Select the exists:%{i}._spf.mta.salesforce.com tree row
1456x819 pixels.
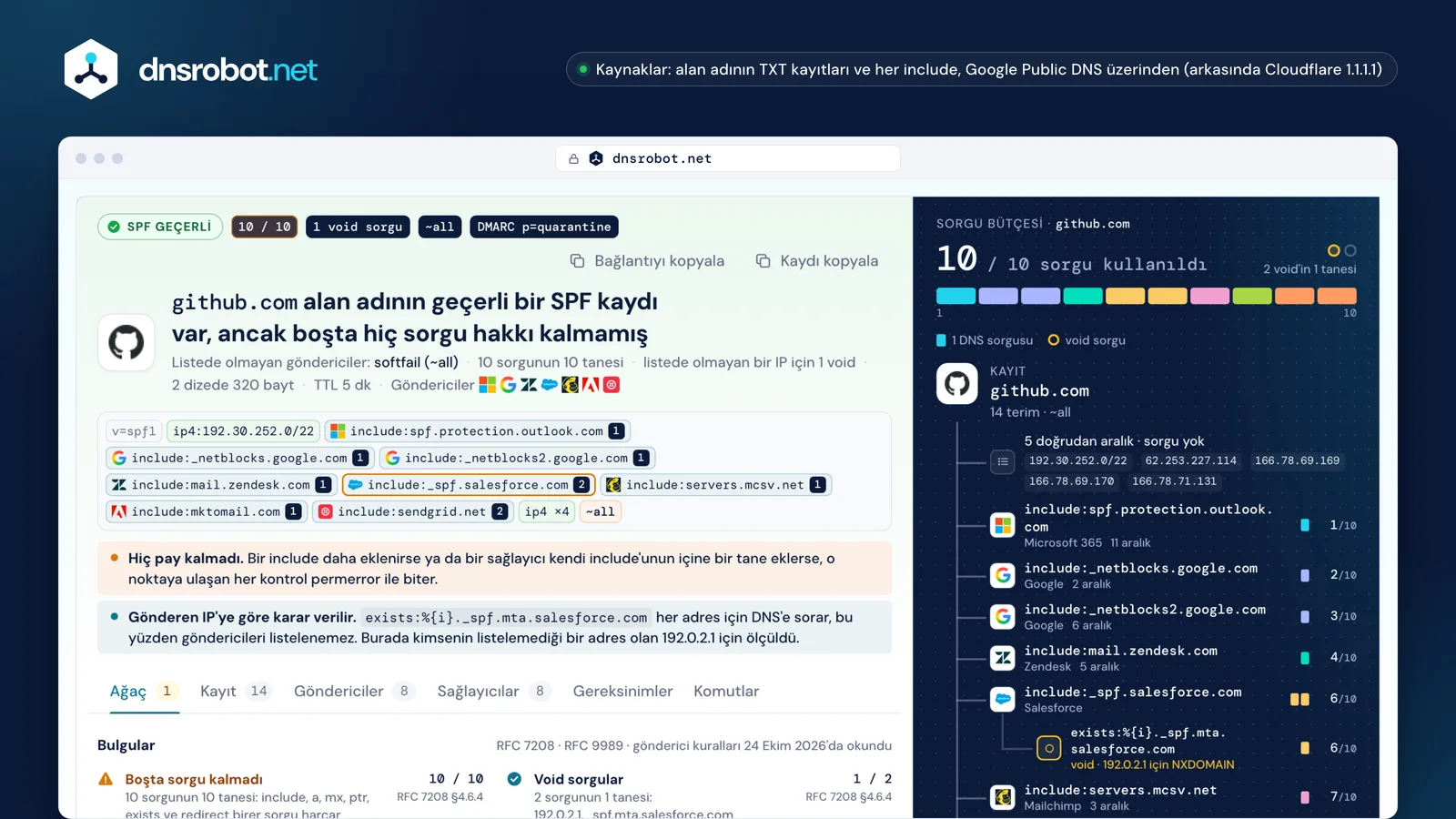click(1197, 748)
